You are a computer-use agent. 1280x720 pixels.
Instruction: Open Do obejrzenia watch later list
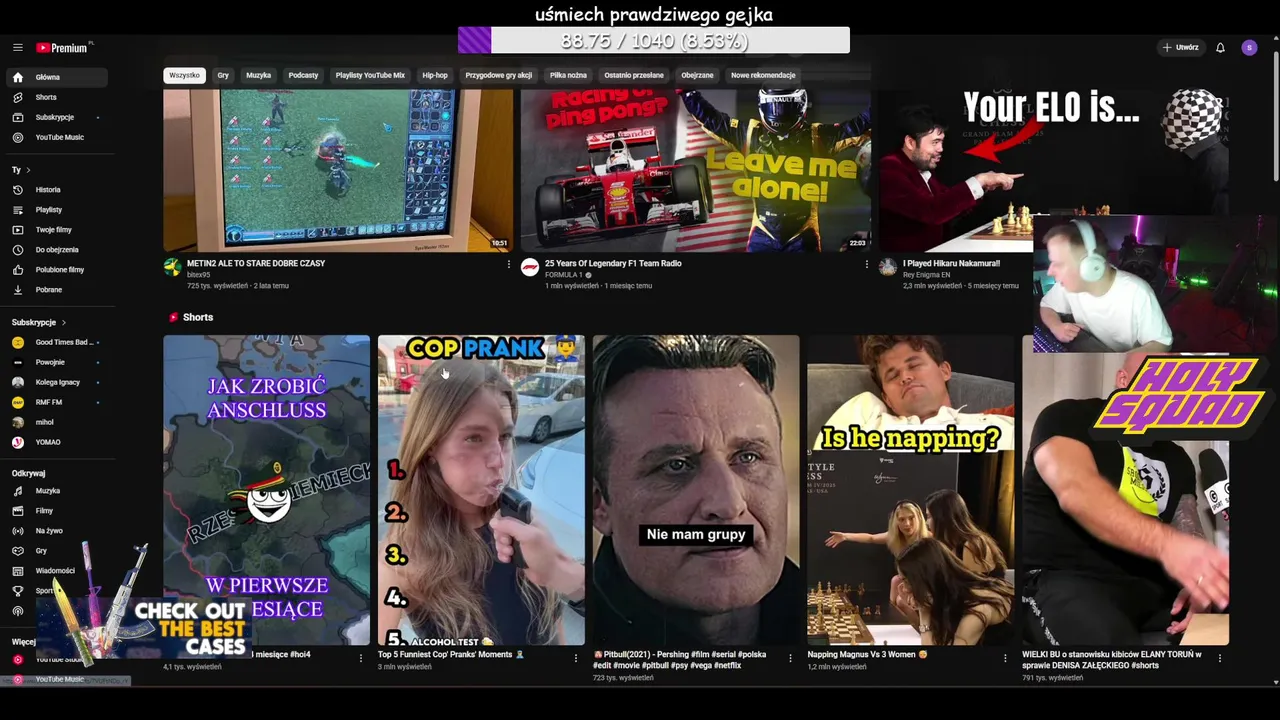click(x=56, y=250)
